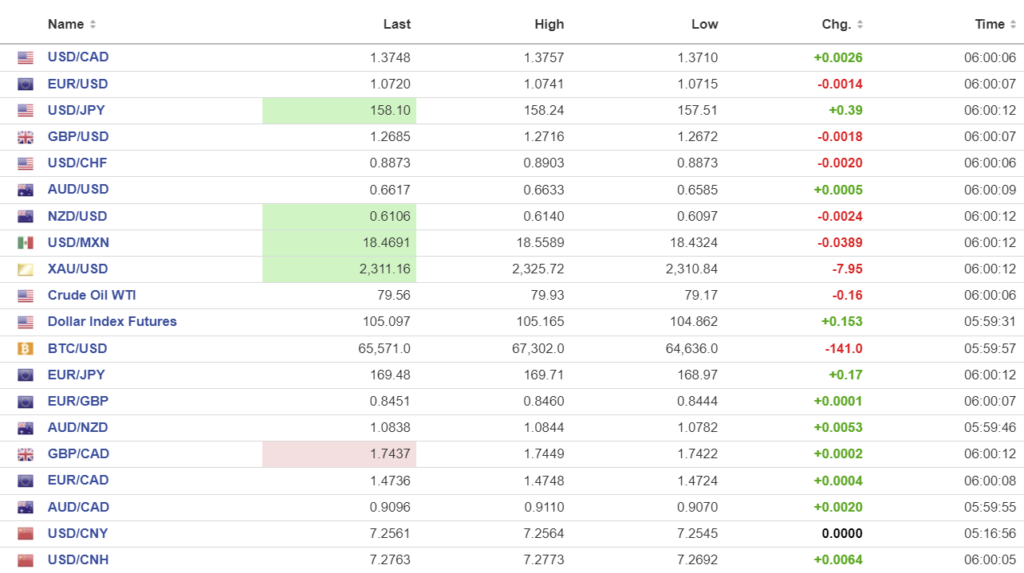Click the High column header
Image resolution: width=1024 pixels, height=573 pixels.
(549, 24)
